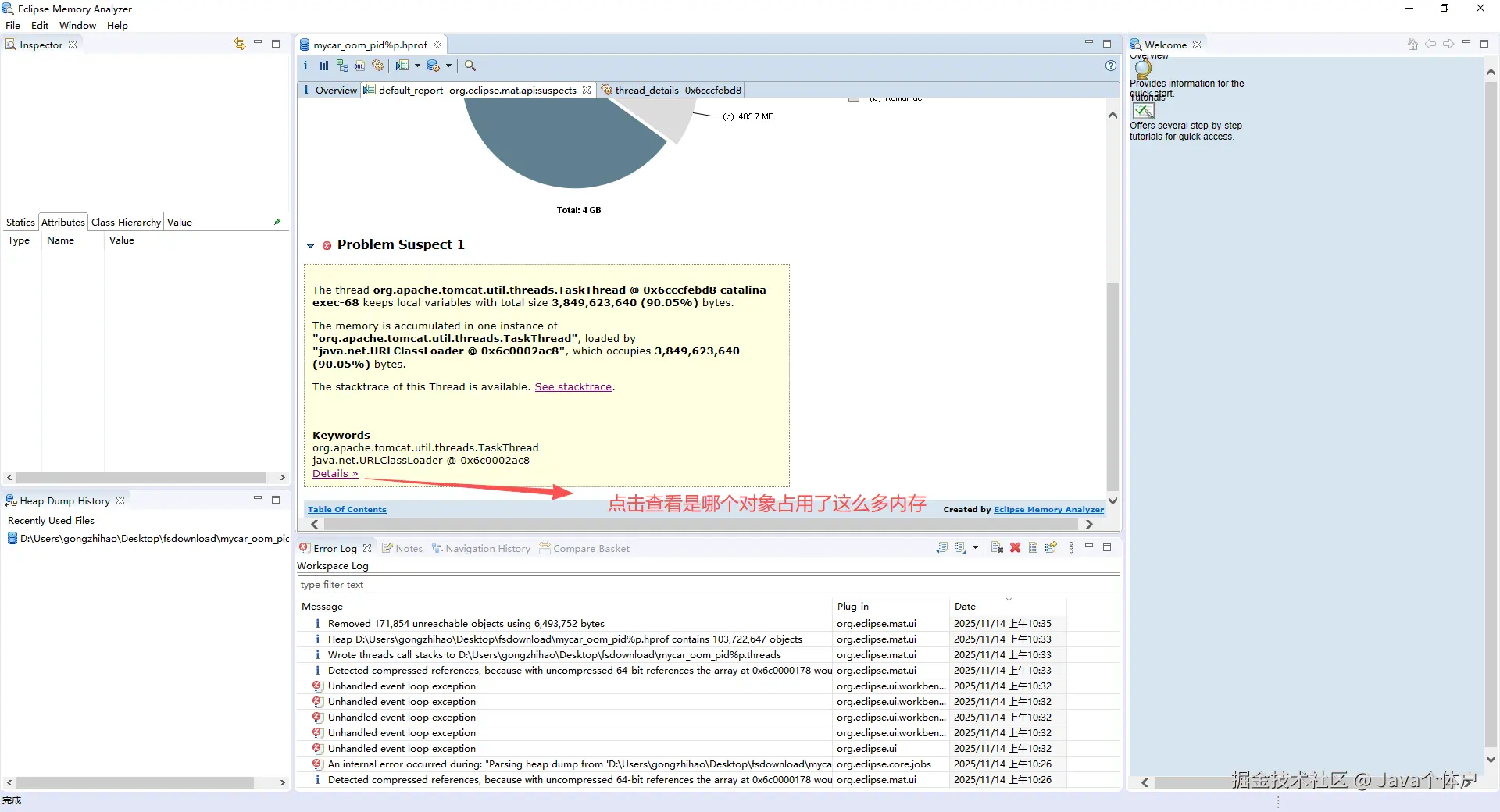Open the Compare Basket tab
Viewport: 1500px width, 812px height.
(584, 548)
